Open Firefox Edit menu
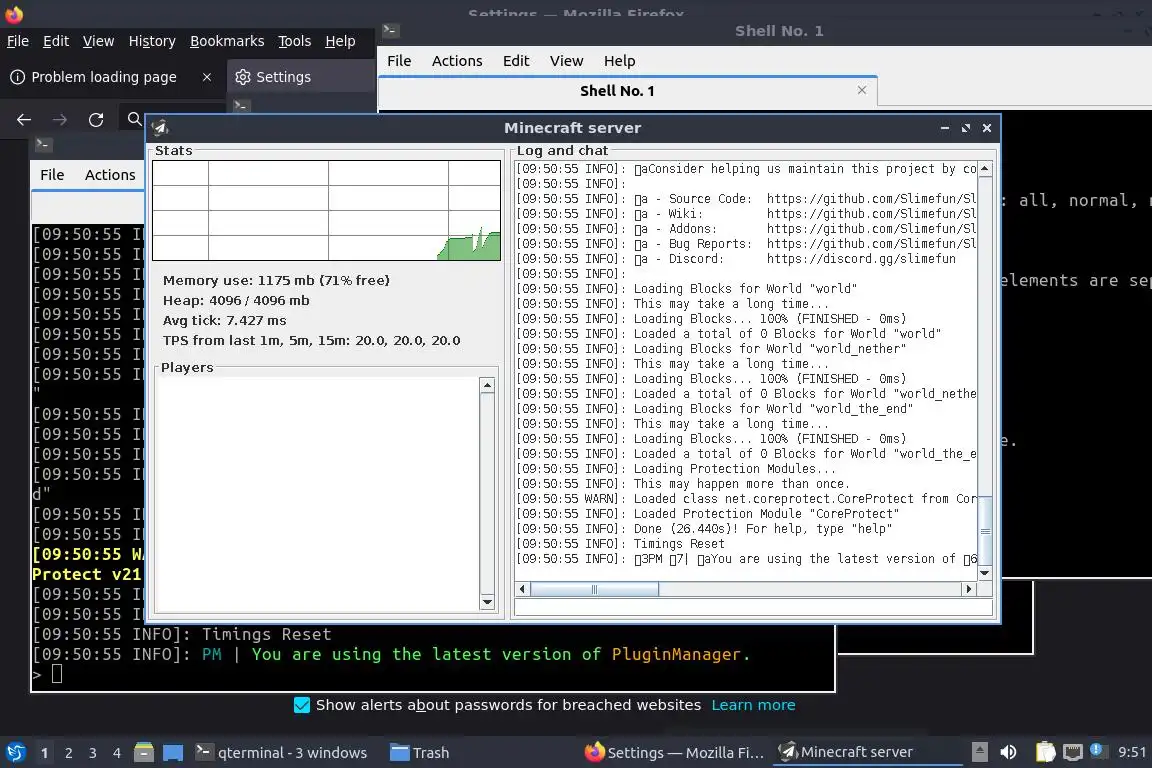Image resolution: width=1152 pixels, height=768 pixels. pos(56,41)
